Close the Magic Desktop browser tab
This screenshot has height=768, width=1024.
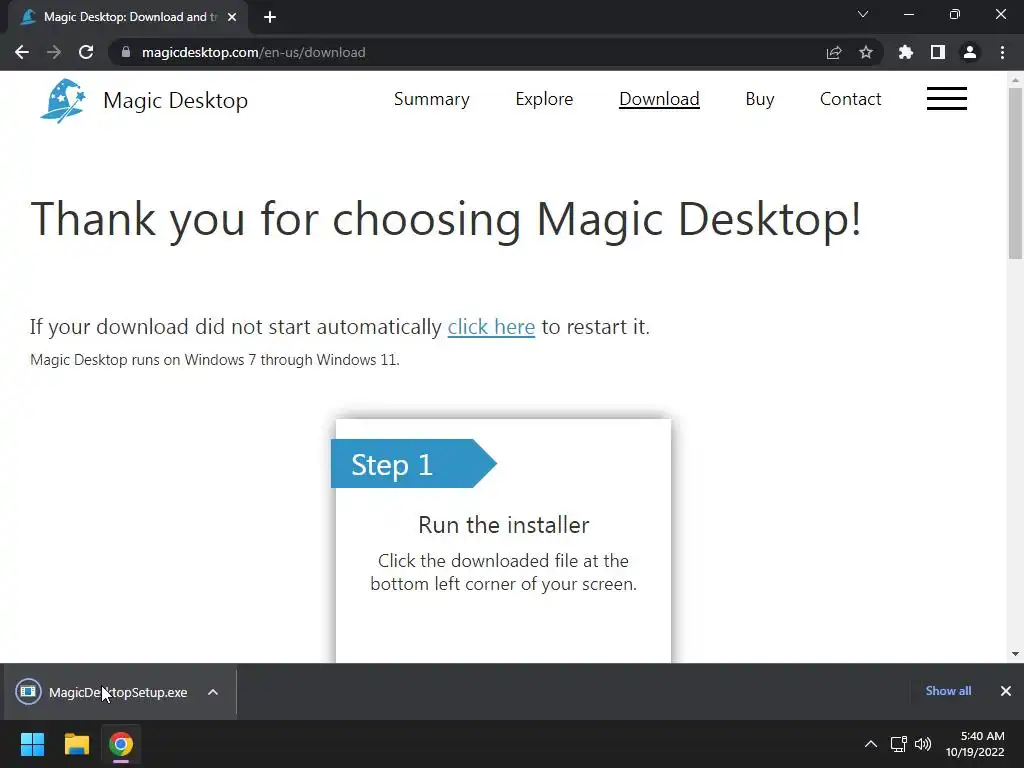(x=232, y=17)
